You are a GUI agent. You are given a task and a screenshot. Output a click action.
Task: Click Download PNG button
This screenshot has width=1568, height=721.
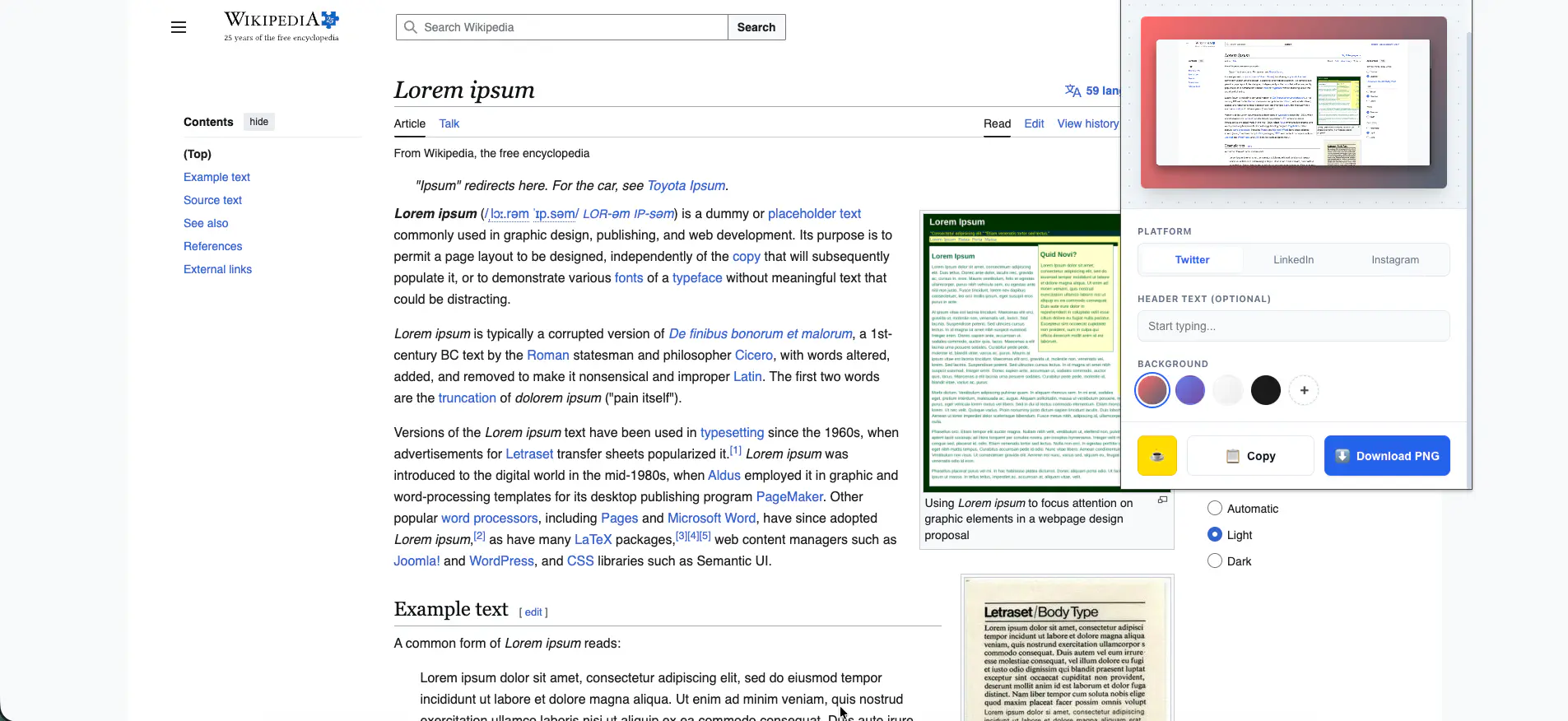(x=1387, y=456)
